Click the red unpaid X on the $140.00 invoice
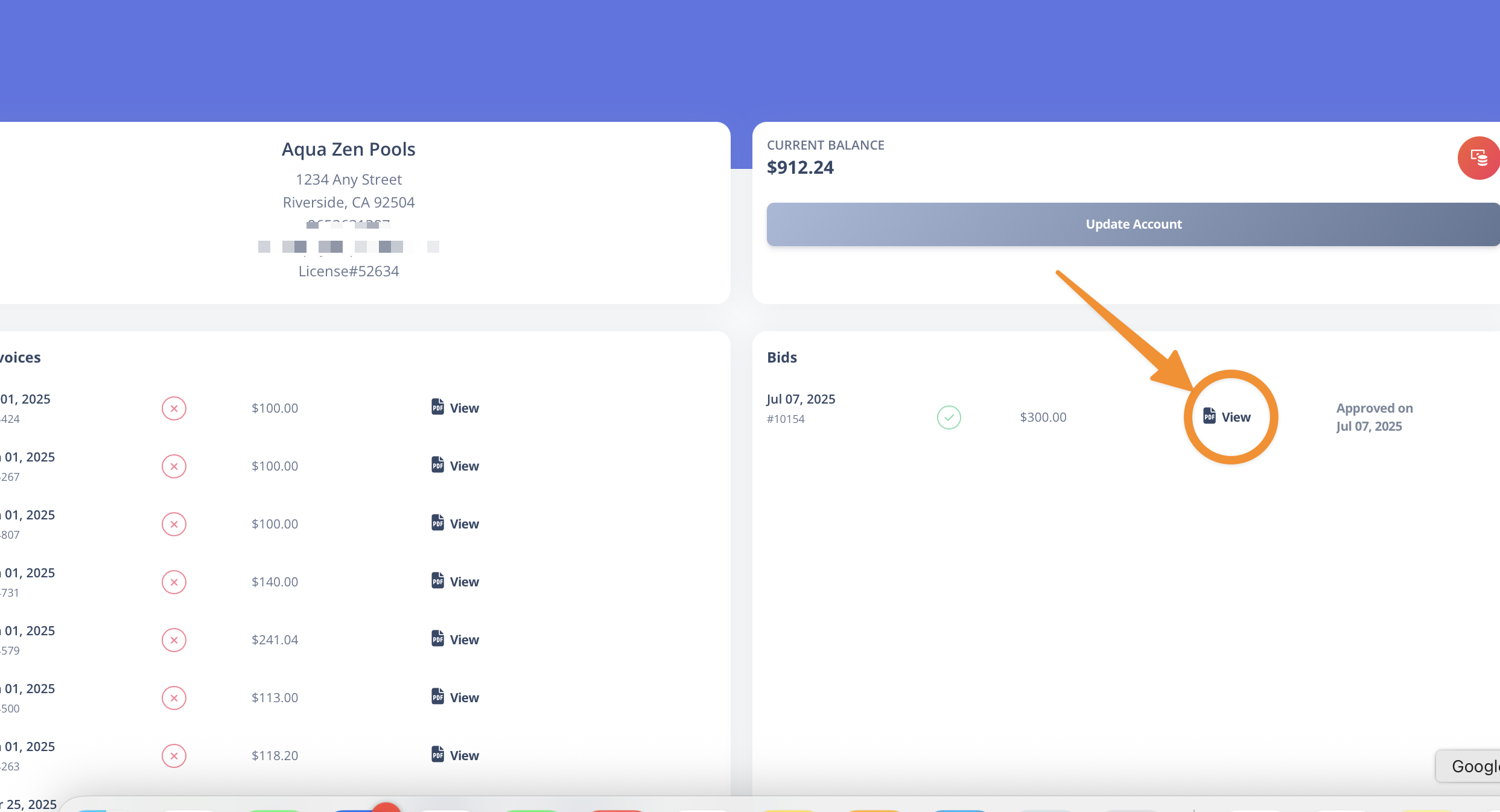The height and width of the screenshot is (812, 1500). click(x=174, y=582)
